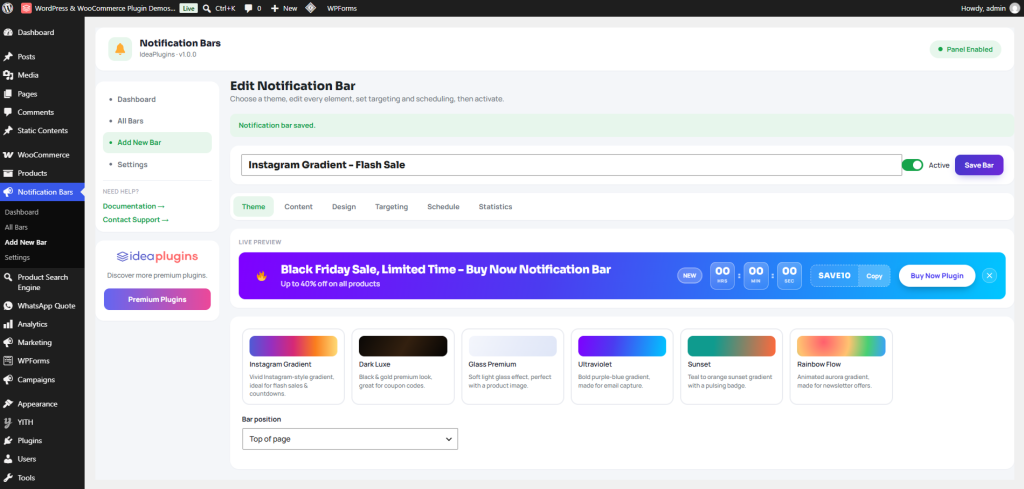This screenshot has height=489, width=1024.
Task: Click the Dashboard gauge icon in sidebar
Action: tap(8, 32)
